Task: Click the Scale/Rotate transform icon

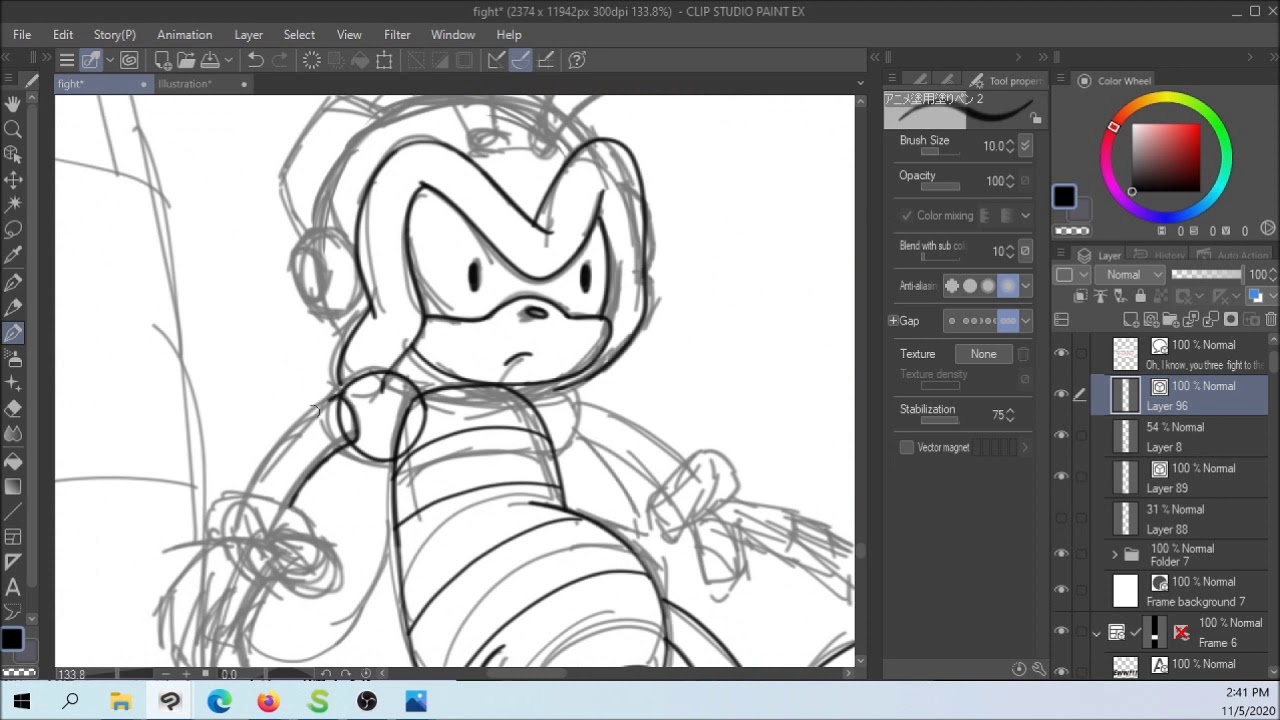Action: pyautogui.click(x=384, y=60)
